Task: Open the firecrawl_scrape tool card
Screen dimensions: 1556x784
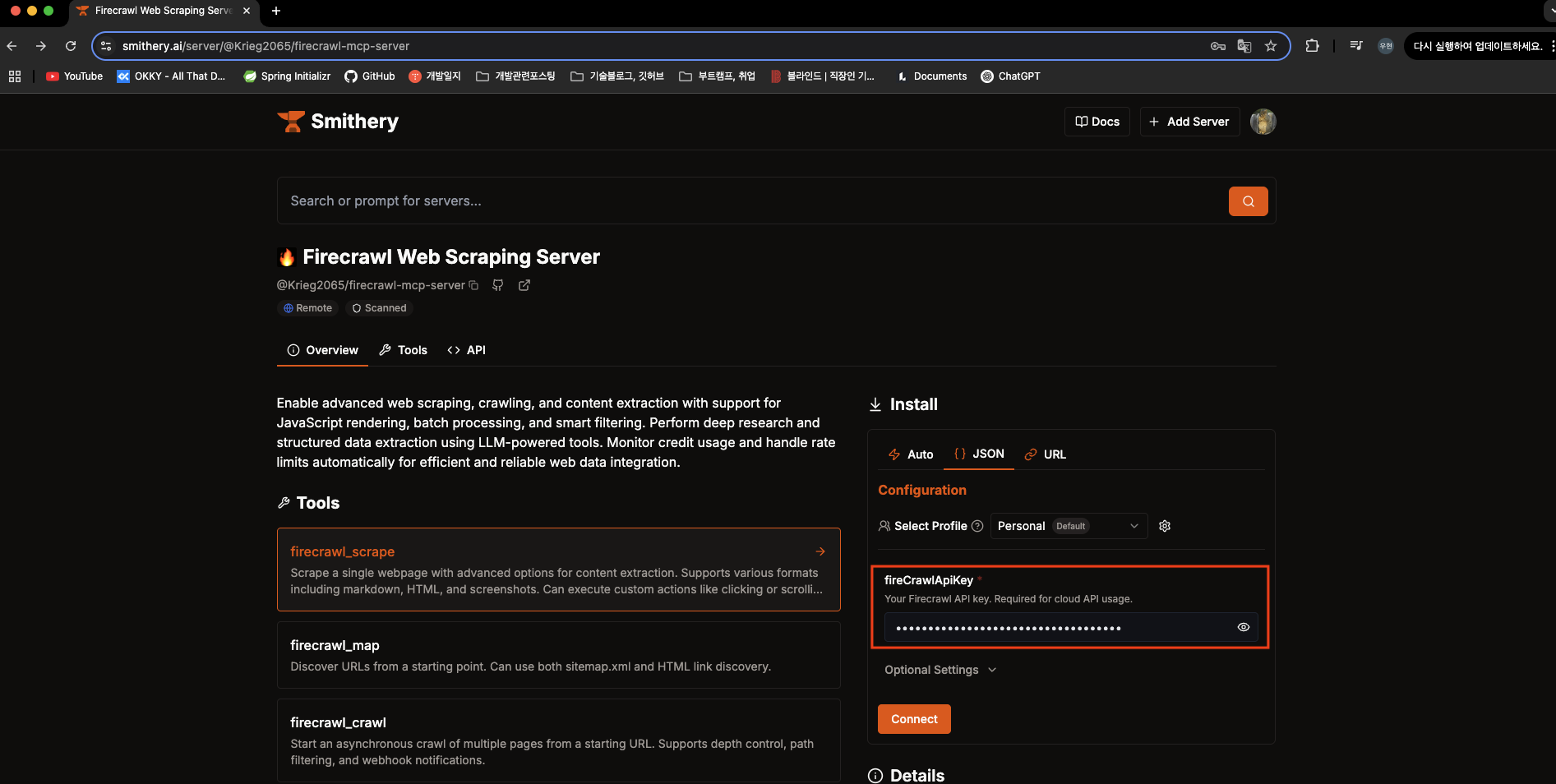Action: (559, 570)
